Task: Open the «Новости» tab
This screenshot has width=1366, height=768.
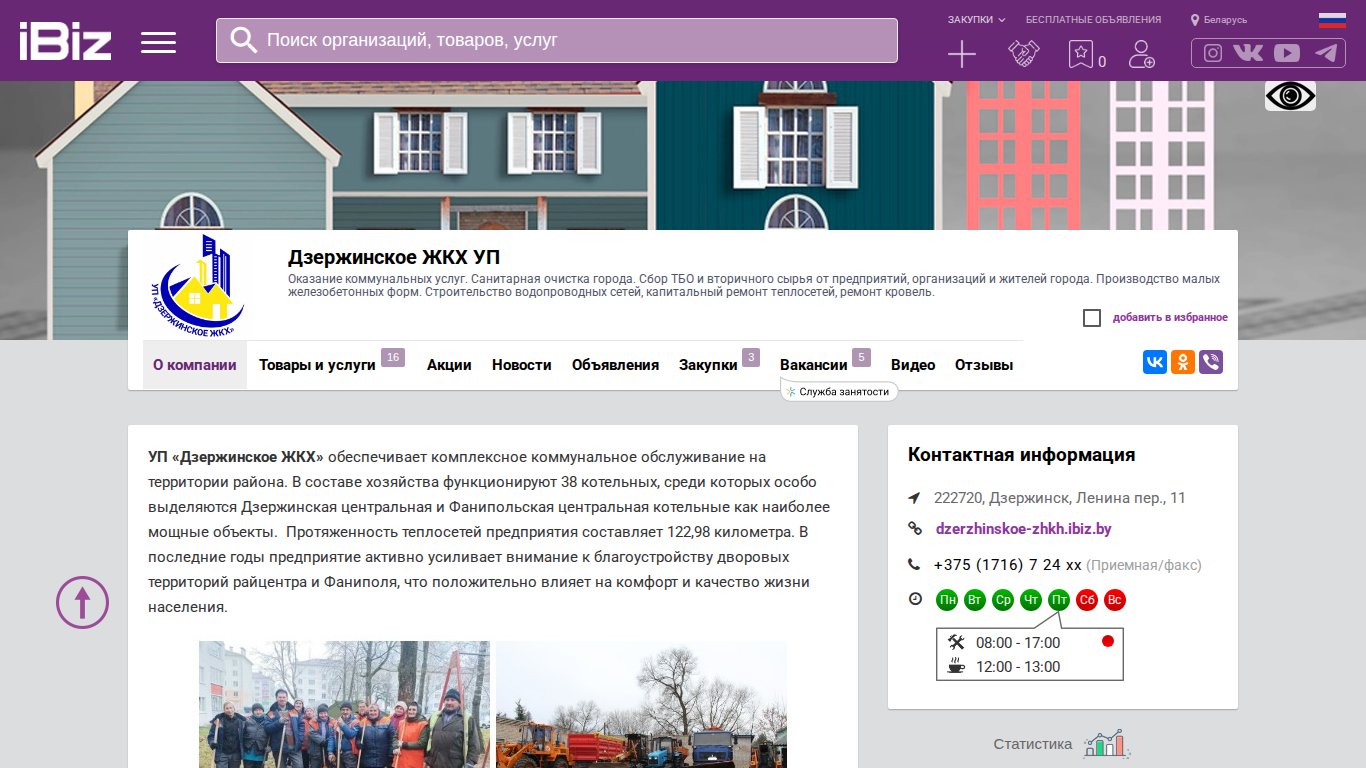Action: pyautogui.click(x=522, y=365)
